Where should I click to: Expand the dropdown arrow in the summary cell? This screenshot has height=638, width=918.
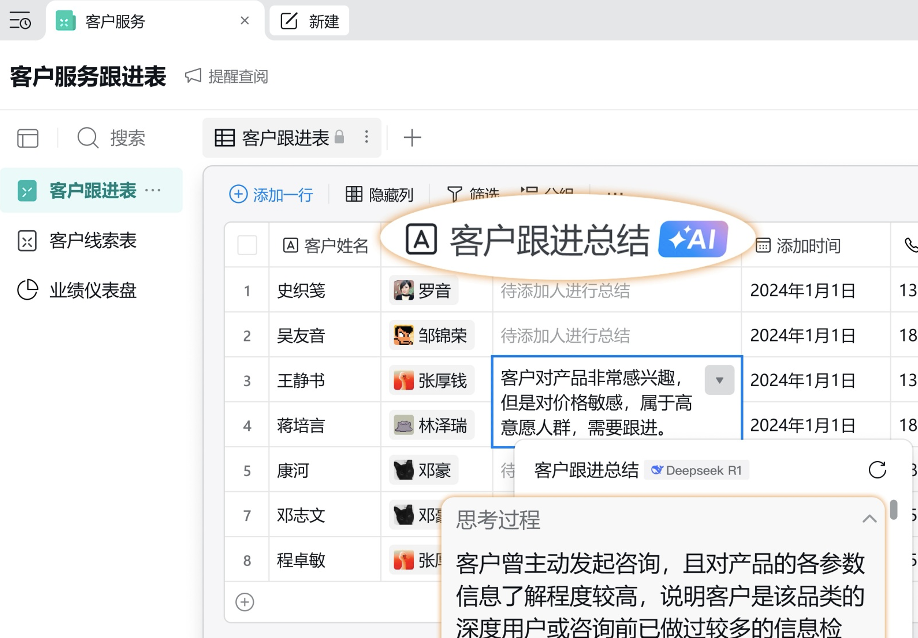pyautogui.click(x=720, y=380)
